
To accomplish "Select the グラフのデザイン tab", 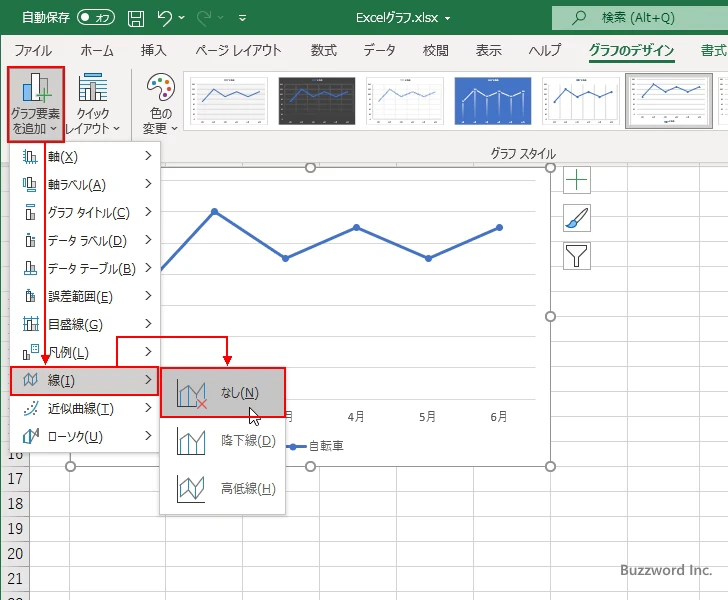I will click(631, 50).
